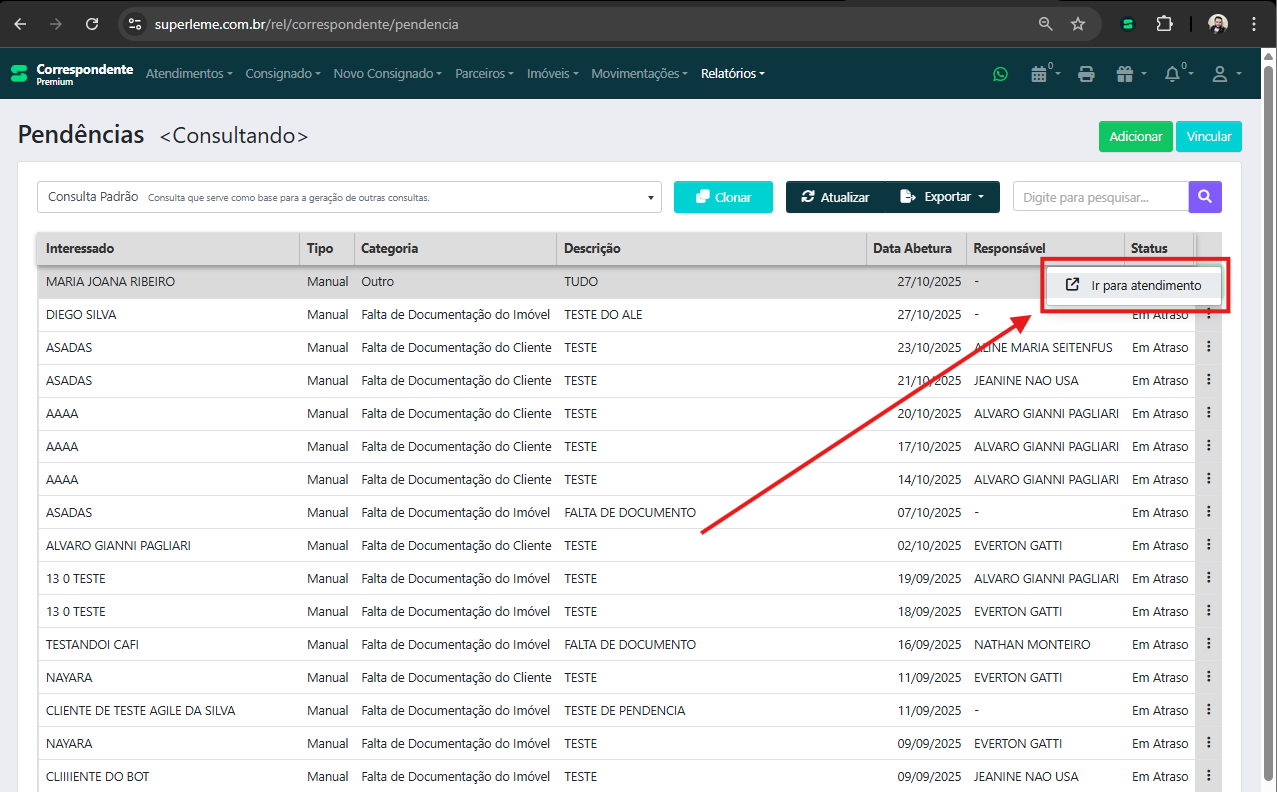
Task: Select Ir para atendimento context option
Action: tap(1135, 285)
